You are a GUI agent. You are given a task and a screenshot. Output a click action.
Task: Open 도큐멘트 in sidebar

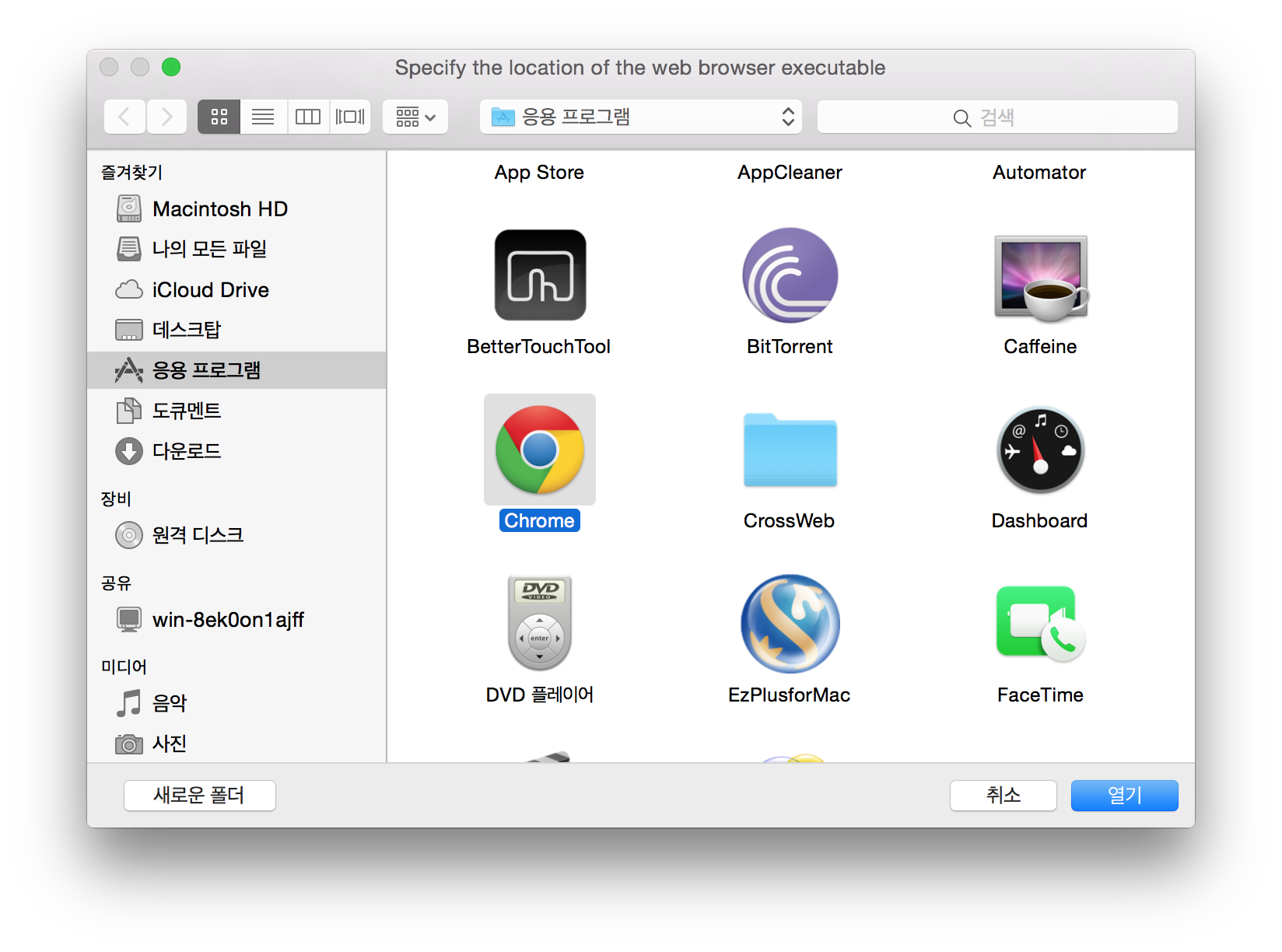[236, 411]
